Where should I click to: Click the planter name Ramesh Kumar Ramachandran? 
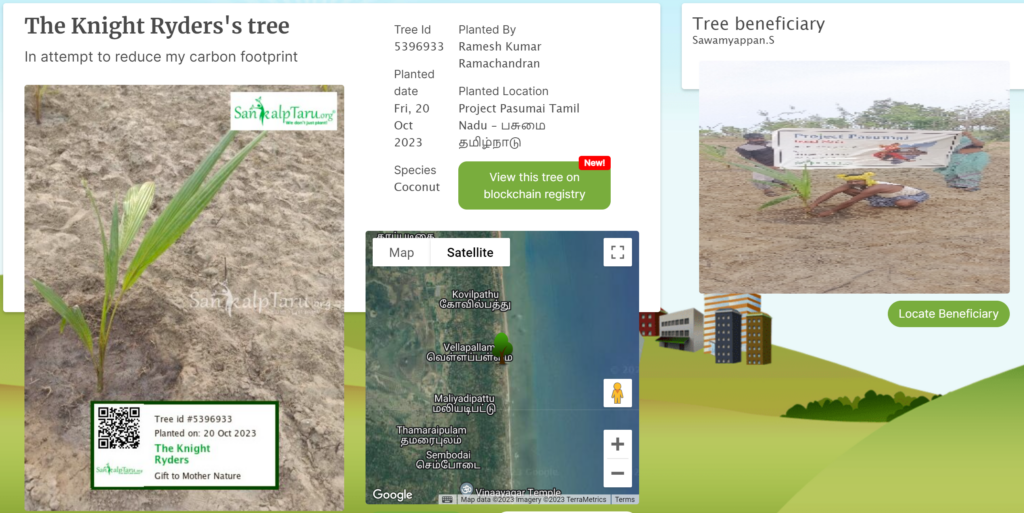pos(500,55)
